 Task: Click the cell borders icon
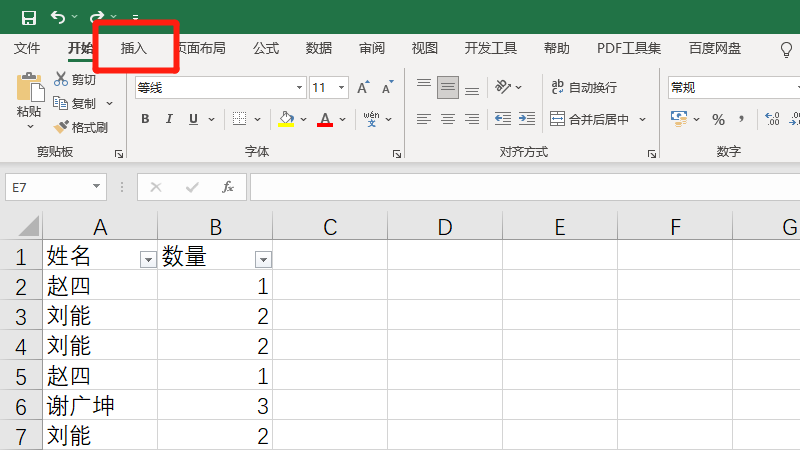pos(239,119)
